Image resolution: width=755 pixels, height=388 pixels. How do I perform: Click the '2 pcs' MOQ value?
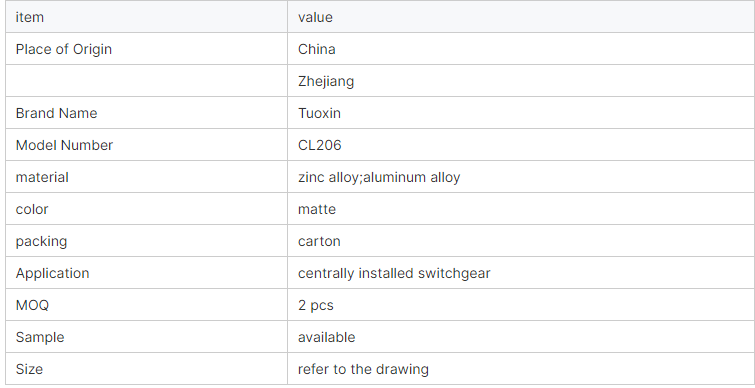pos(316,305)
